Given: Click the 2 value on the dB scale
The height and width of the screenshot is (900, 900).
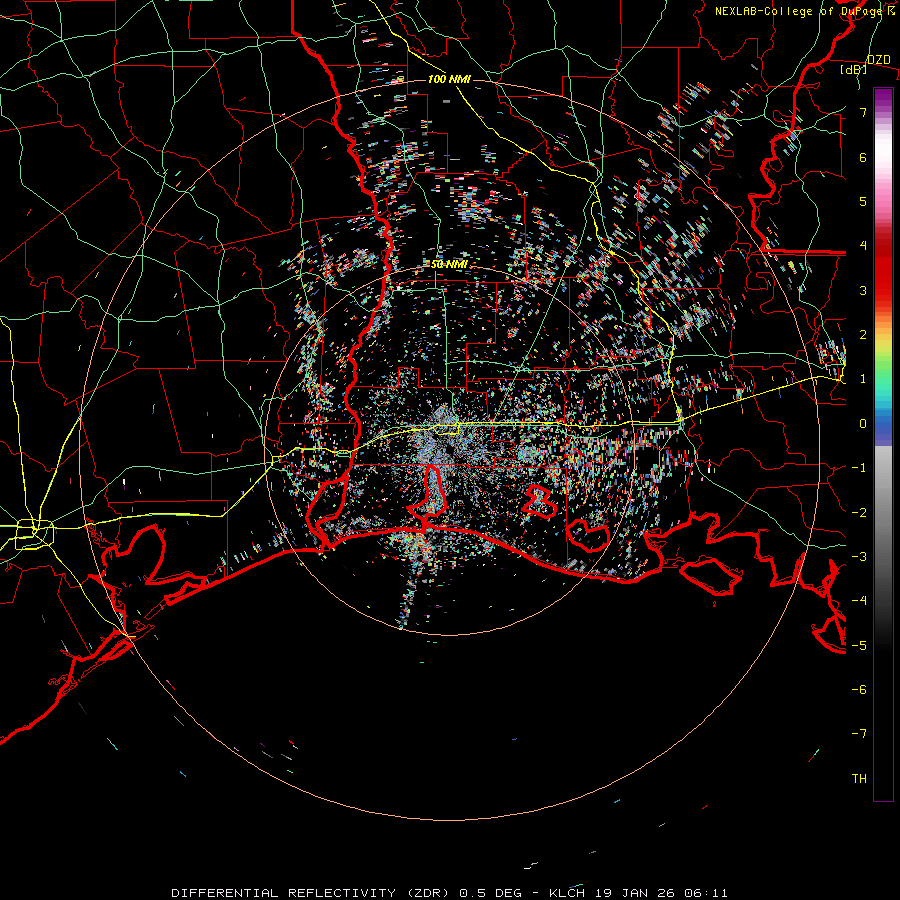Looking at the screenshot, I should (x=863, y=335).
